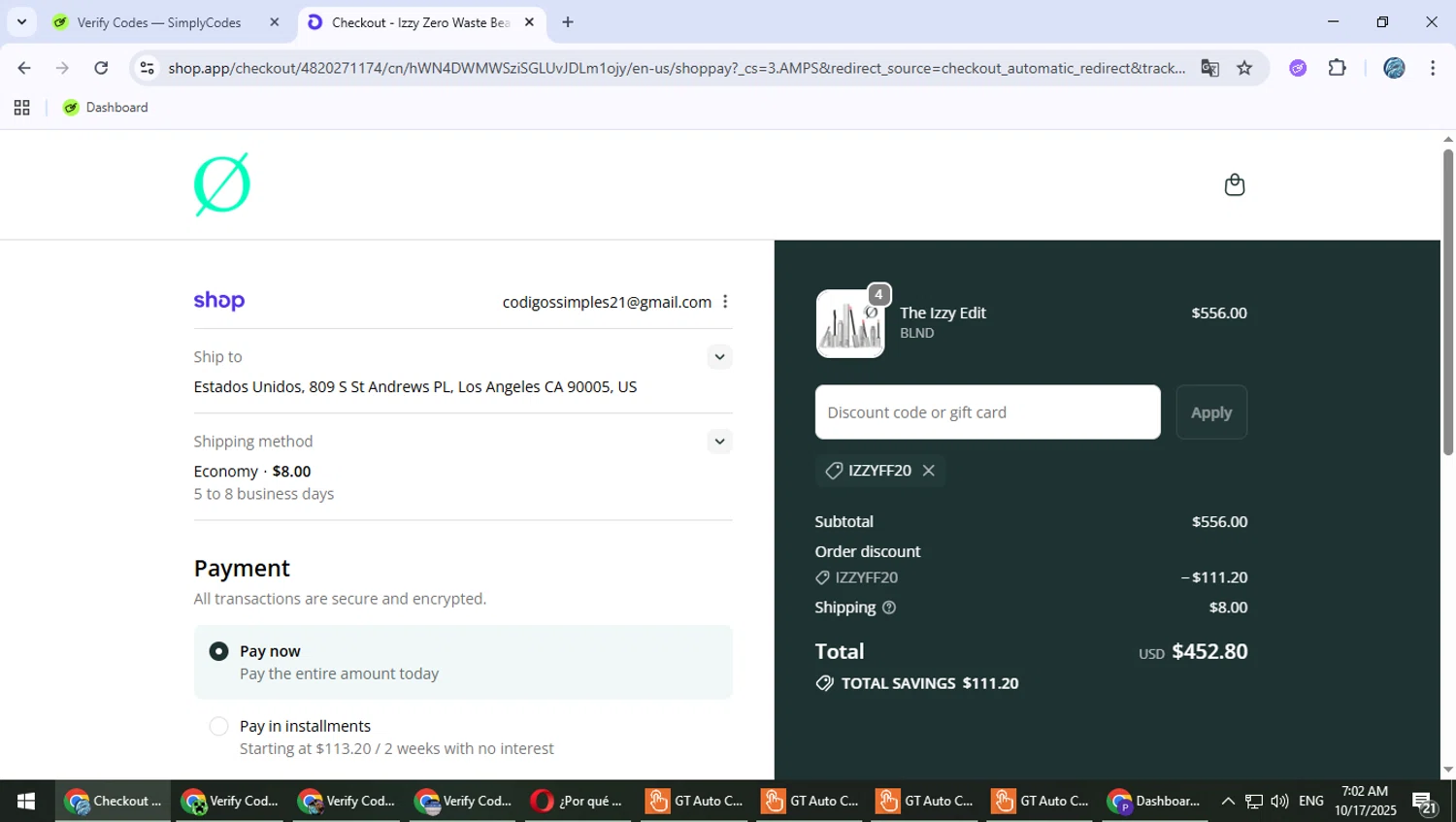Show hidden system tray icons
The height and width of the screenshot is (822, 1456).
pos(1228,801)
